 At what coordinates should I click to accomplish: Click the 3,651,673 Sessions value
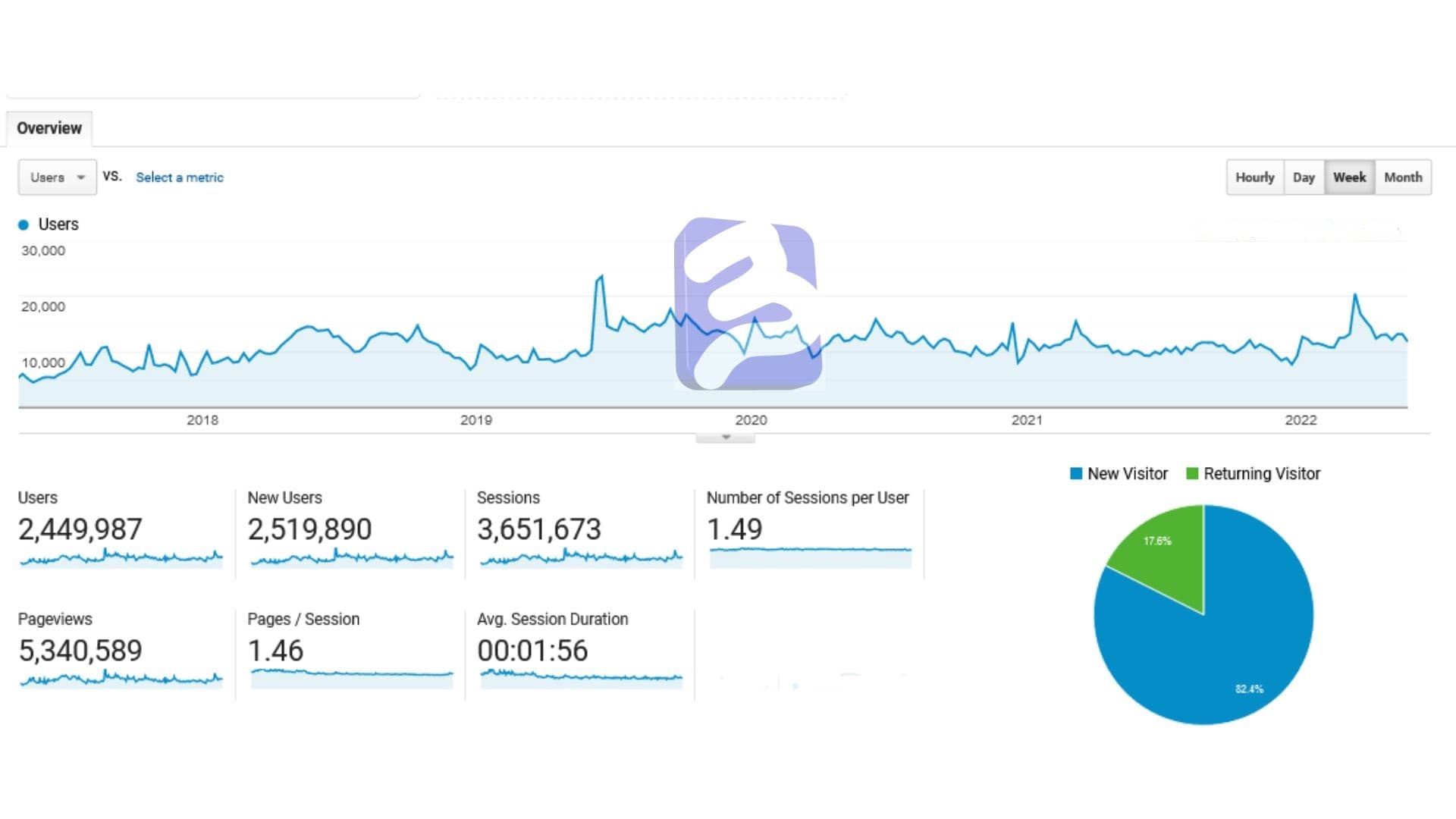[539, 529]
